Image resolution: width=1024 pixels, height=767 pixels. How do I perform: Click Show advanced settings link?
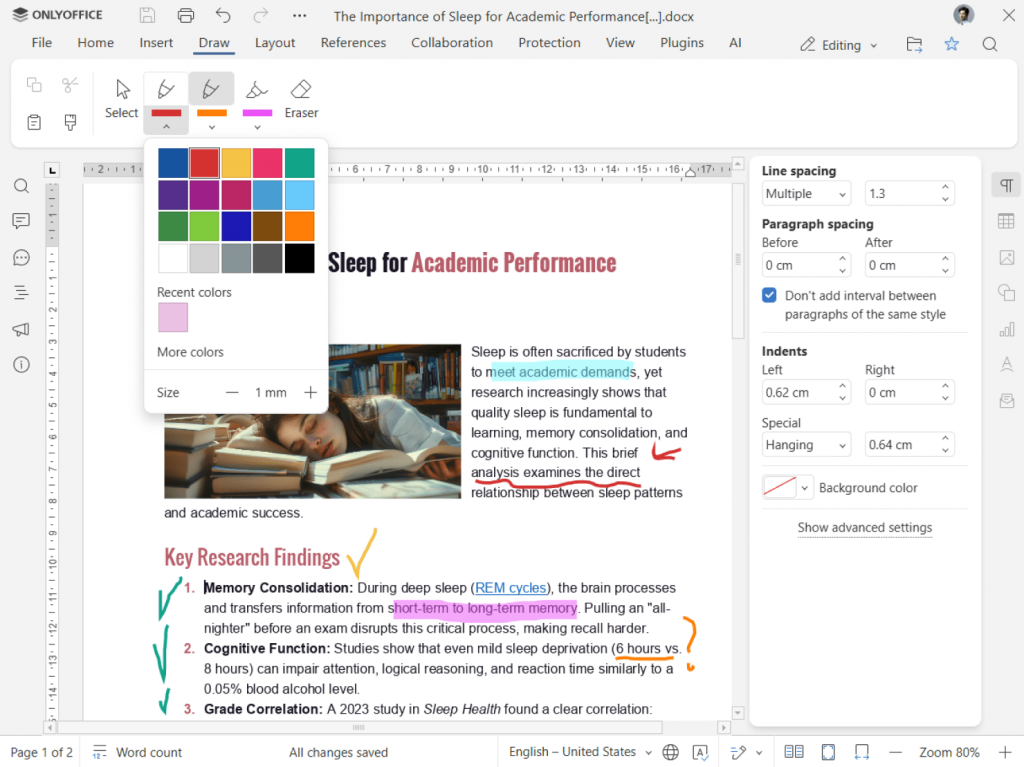click(864, 528)
